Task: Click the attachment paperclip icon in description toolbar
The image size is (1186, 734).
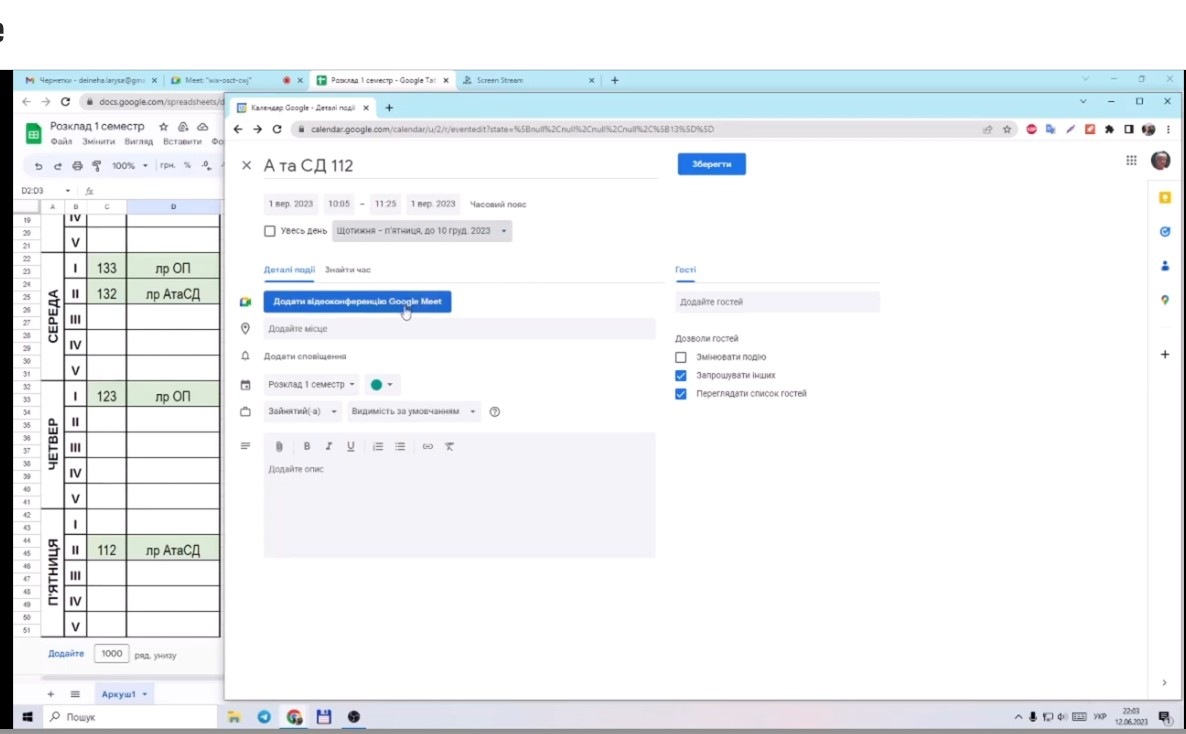Action: tap(280, 447)
